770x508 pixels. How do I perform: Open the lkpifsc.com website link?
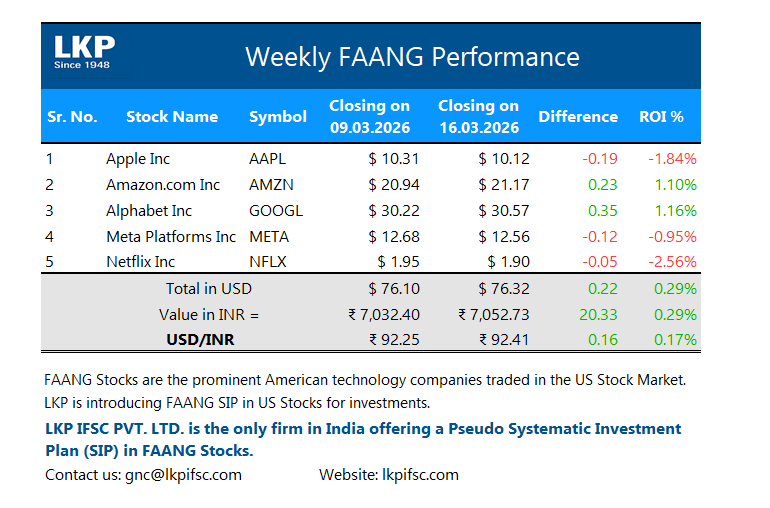point(419,474)
